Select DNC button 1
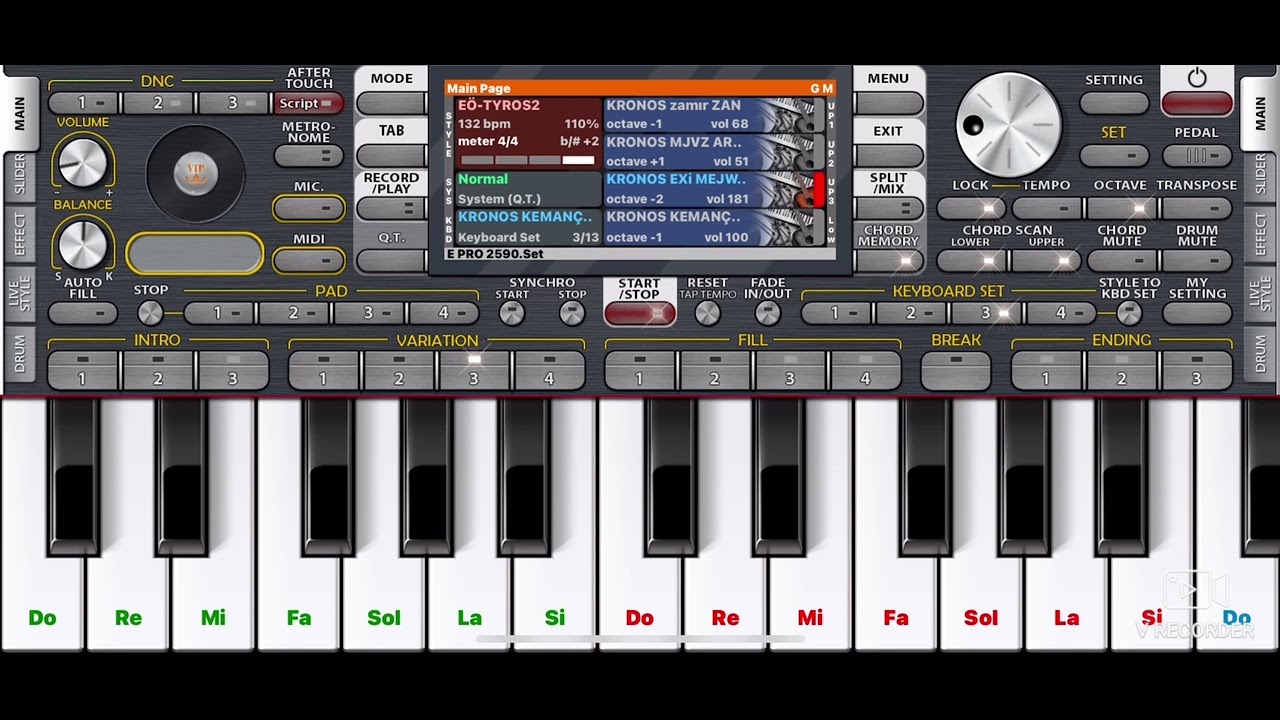This screenshot has width=1280, height=720. (83, 103)
